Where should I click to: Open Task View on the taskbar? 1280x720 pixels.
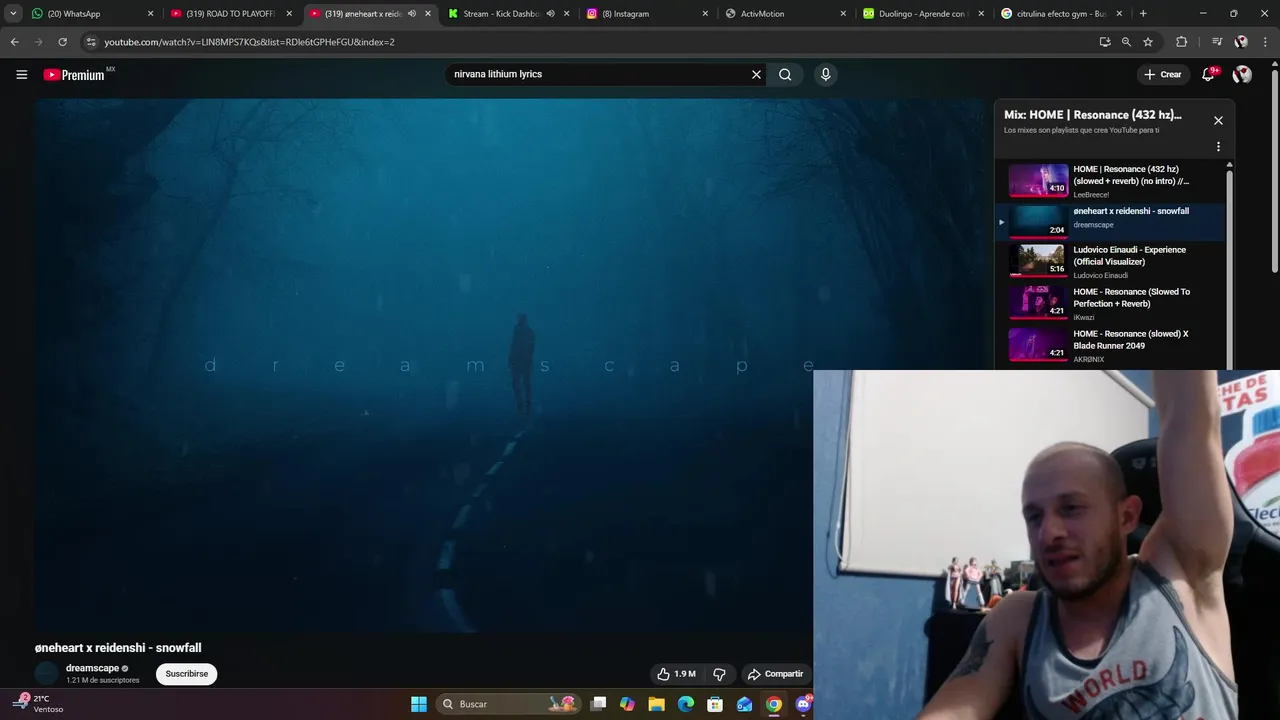coord(598,704)
